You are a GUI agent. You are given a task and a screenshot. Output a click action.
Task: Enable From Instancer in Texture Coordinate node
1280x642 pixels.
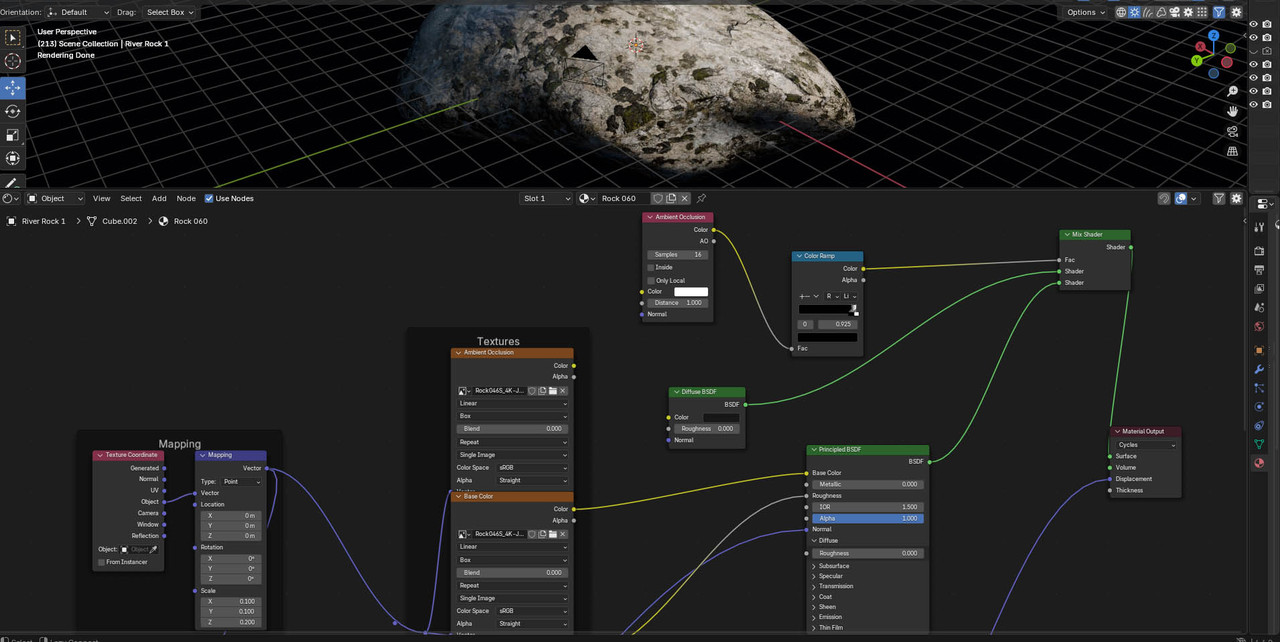tap(101, 562)
